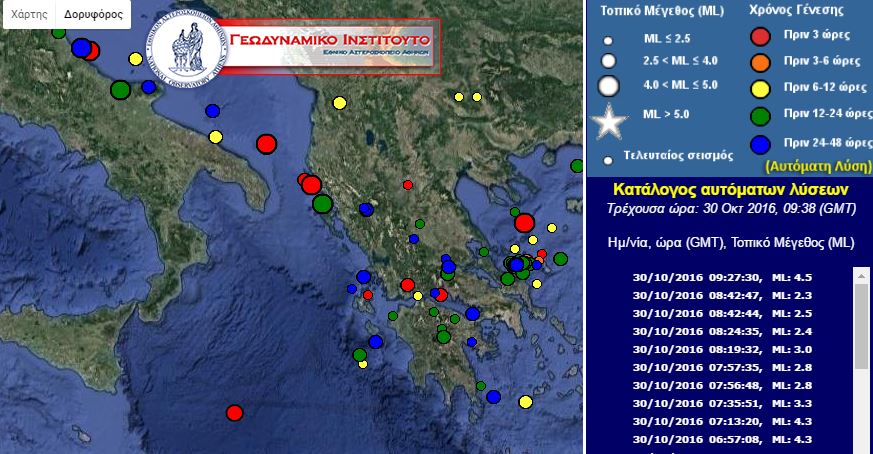Screen dimensions: 873x454
Task: Select the yellow marker below the green one southwest of Zakynthos
Action: [363, 364]
